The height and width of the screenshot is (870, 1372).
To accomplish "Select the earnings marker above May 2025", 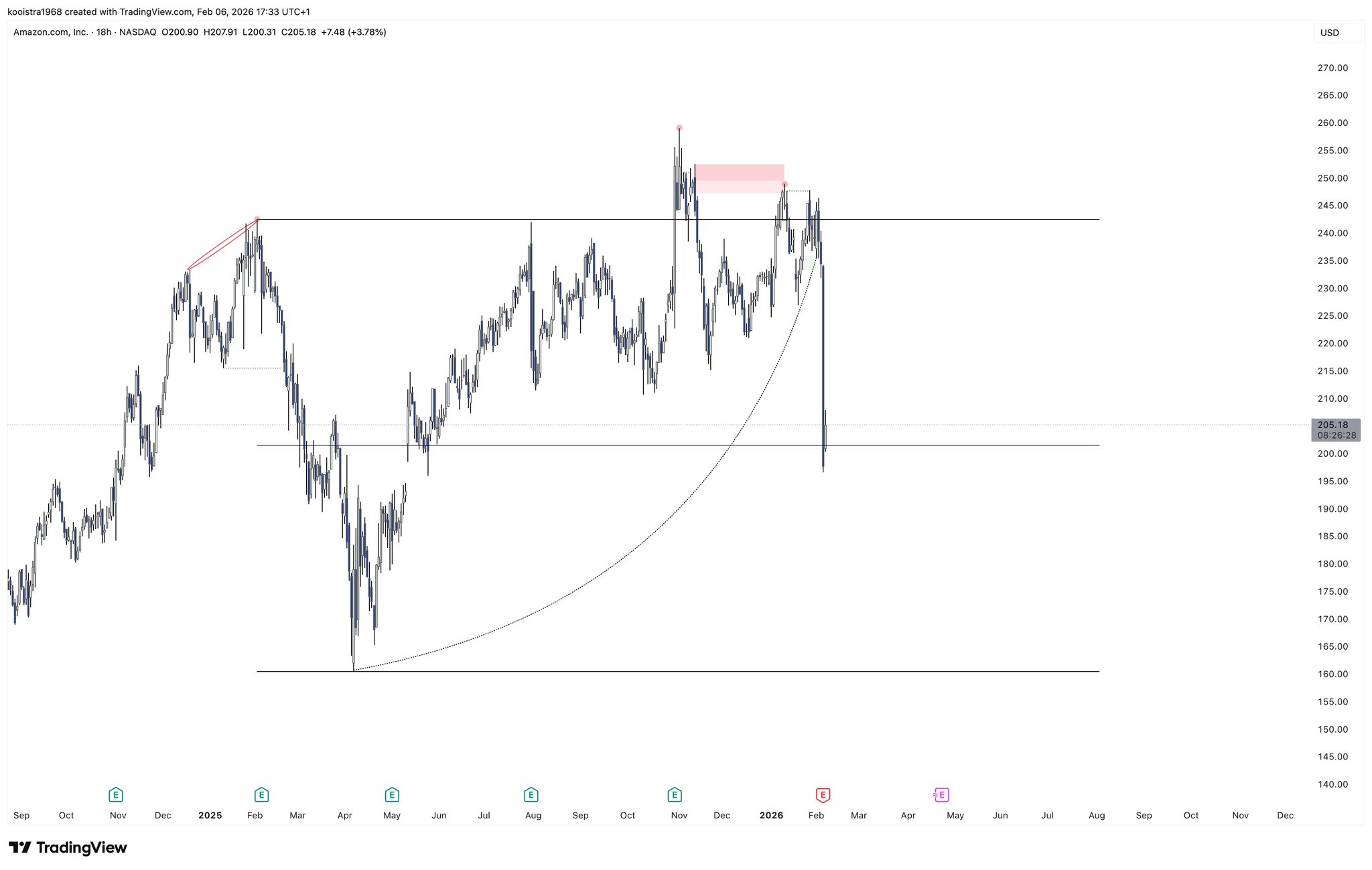I will (x=392, y=795).
